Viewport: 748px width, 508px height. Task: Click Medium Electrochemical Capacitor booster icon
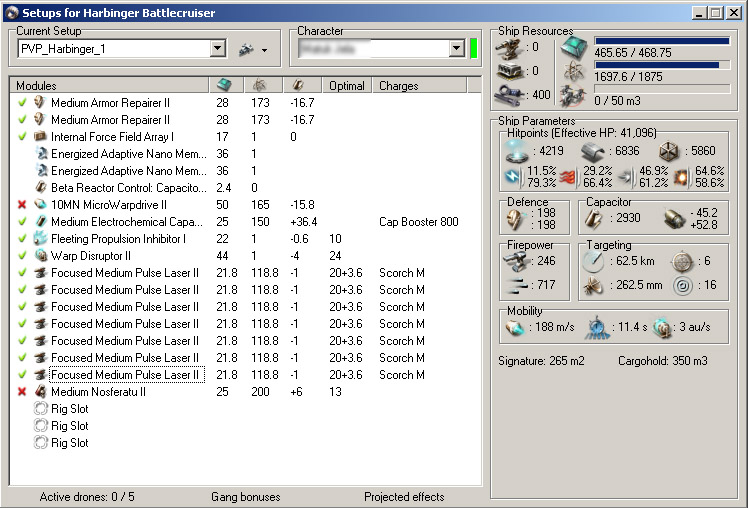(41, 221)
